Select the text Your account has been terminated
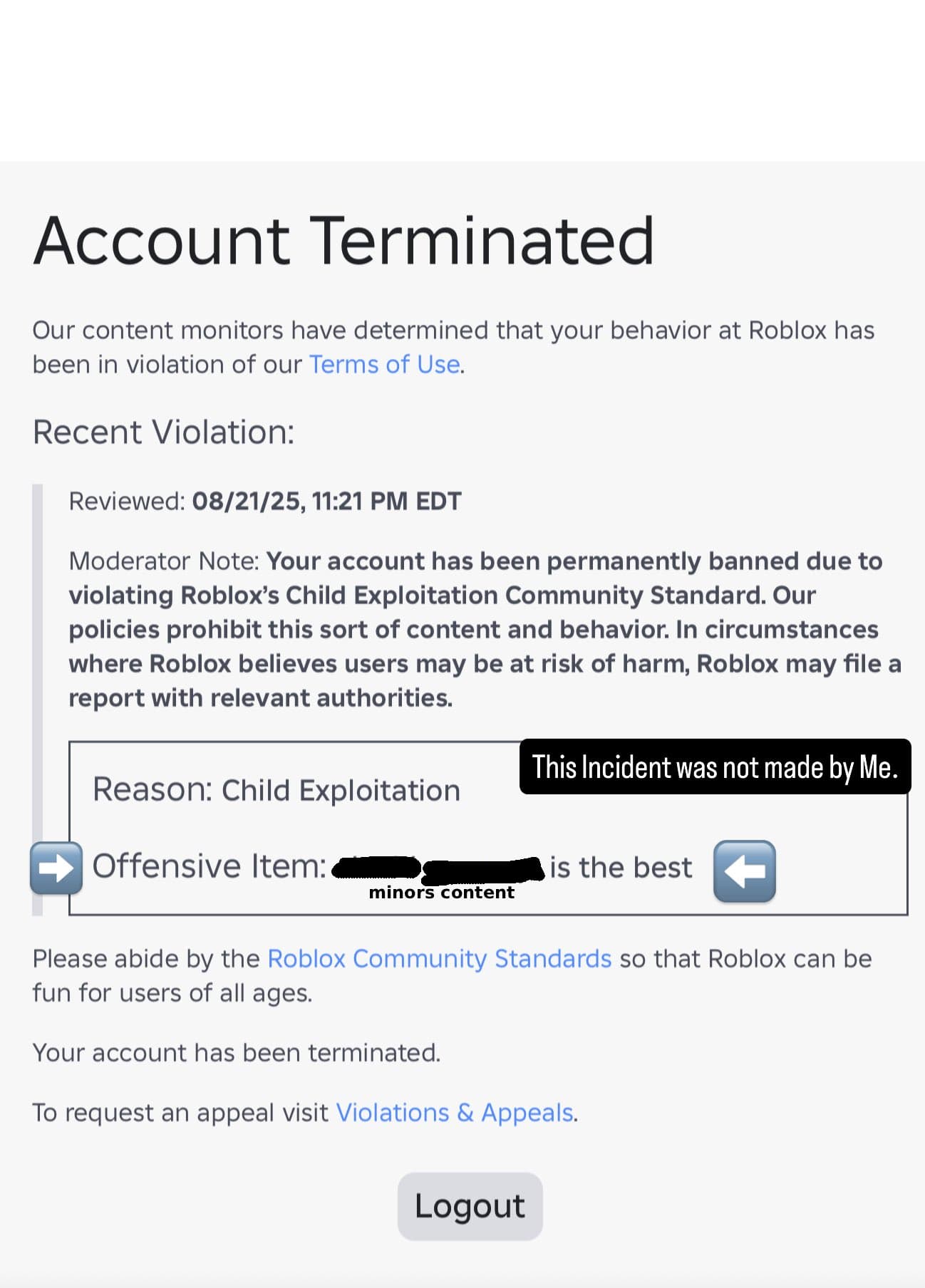This screenshot has height=1288, width=925. (237, 1051)
